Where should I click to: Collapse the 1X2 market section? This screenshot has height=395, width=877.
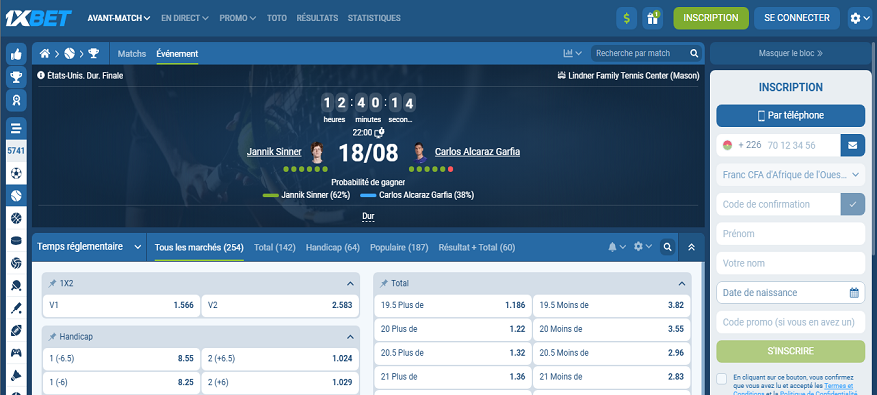[350, 284]
